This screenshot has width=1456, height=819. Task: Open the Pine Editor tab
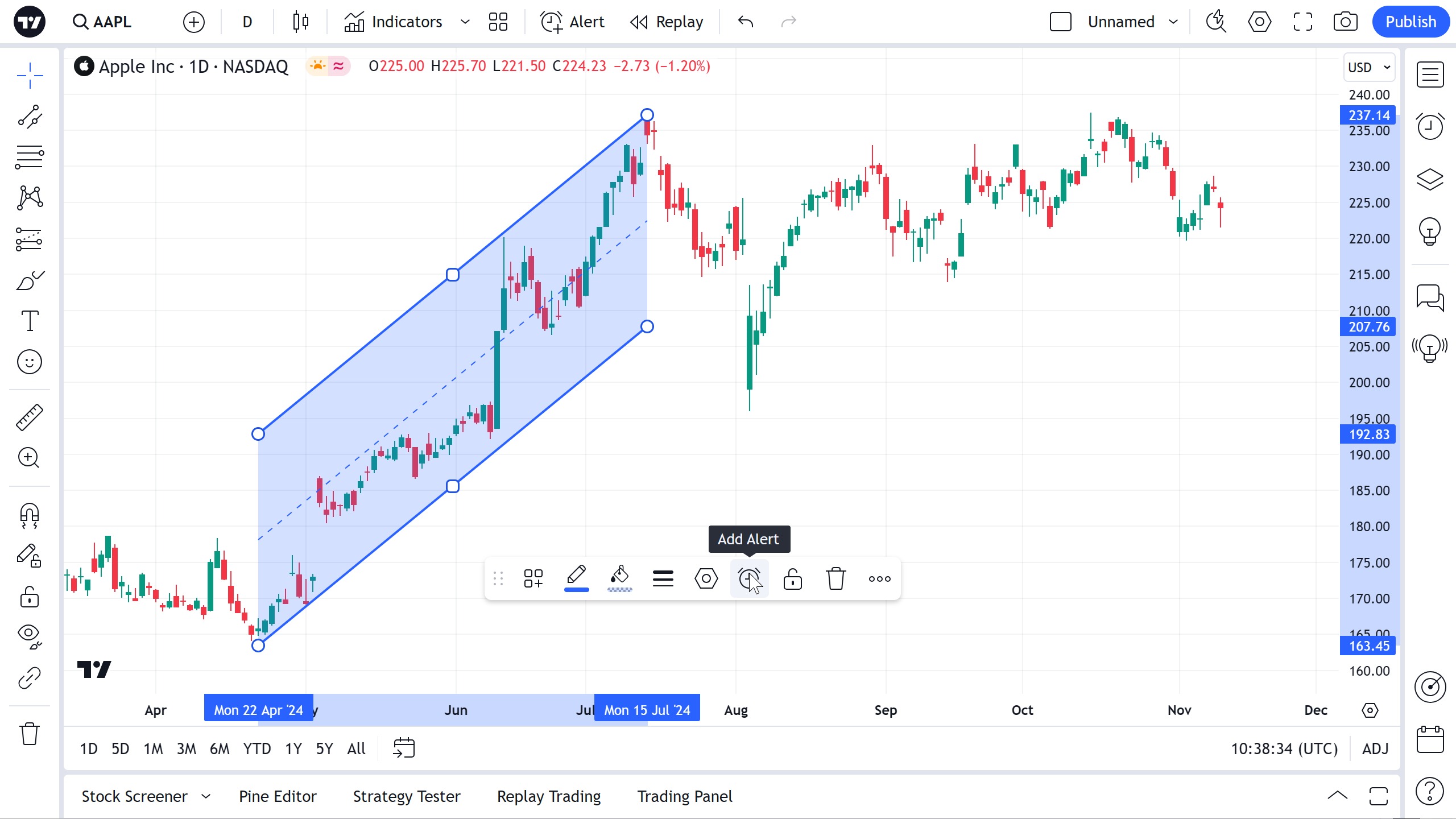278,796
